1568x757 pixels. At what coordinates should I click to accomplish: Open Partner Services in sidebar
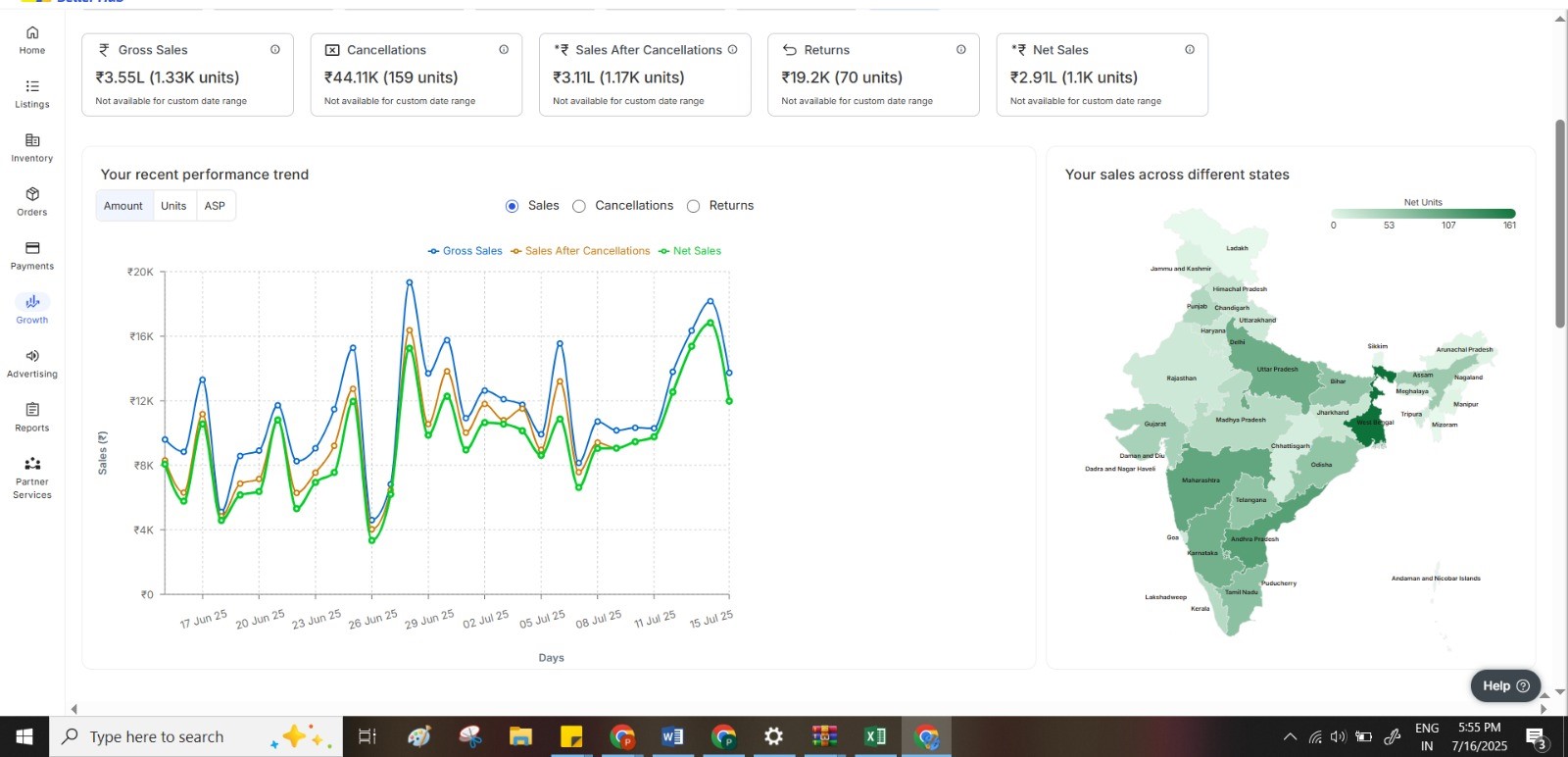32,465
